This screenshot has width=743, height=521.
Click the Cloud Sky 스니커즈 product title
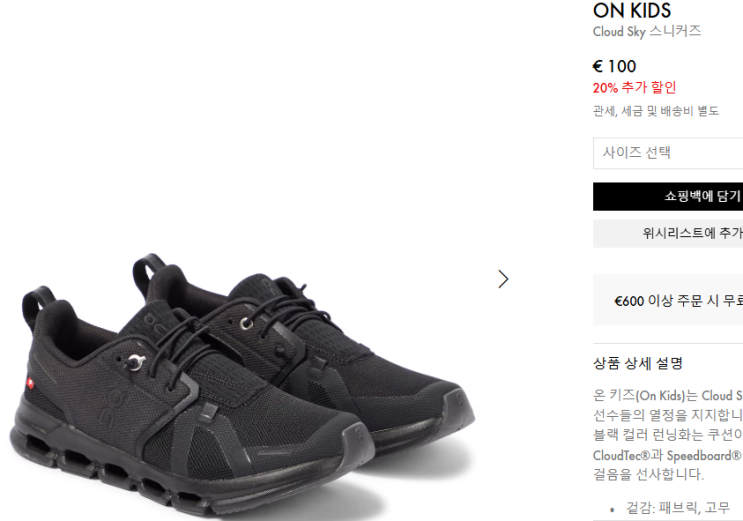pos(647,32)
